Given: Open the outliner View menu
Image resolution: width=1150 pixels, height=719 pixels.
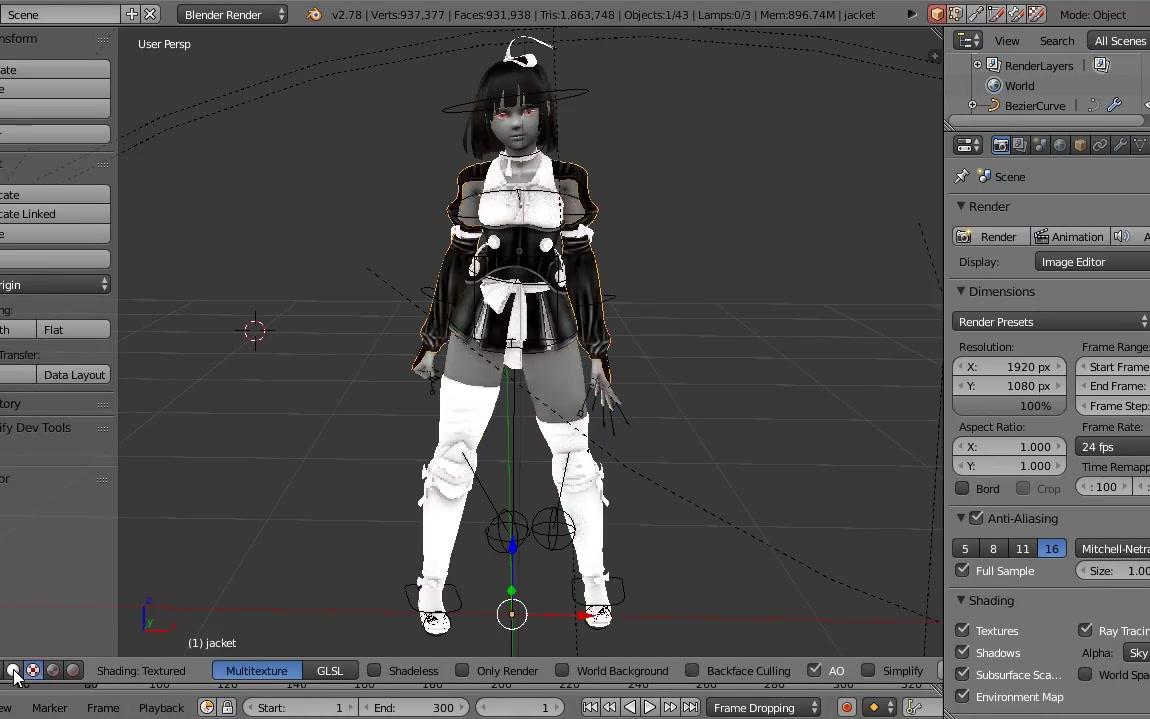Looking at the screenshot, I should click(1007, 41).
